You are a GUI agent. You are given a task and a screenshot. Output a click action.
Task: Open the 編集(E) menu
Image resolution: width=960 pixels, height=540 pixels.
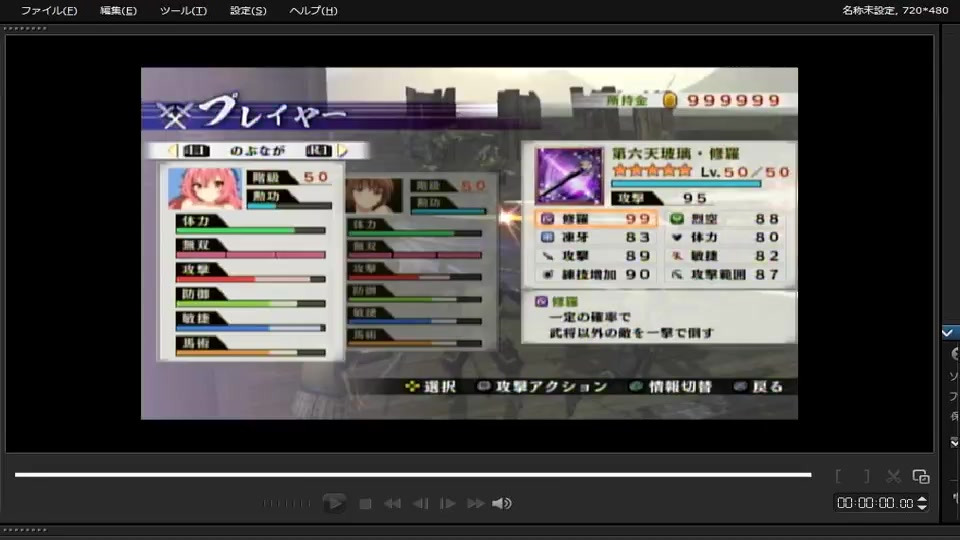pos(118,10)
